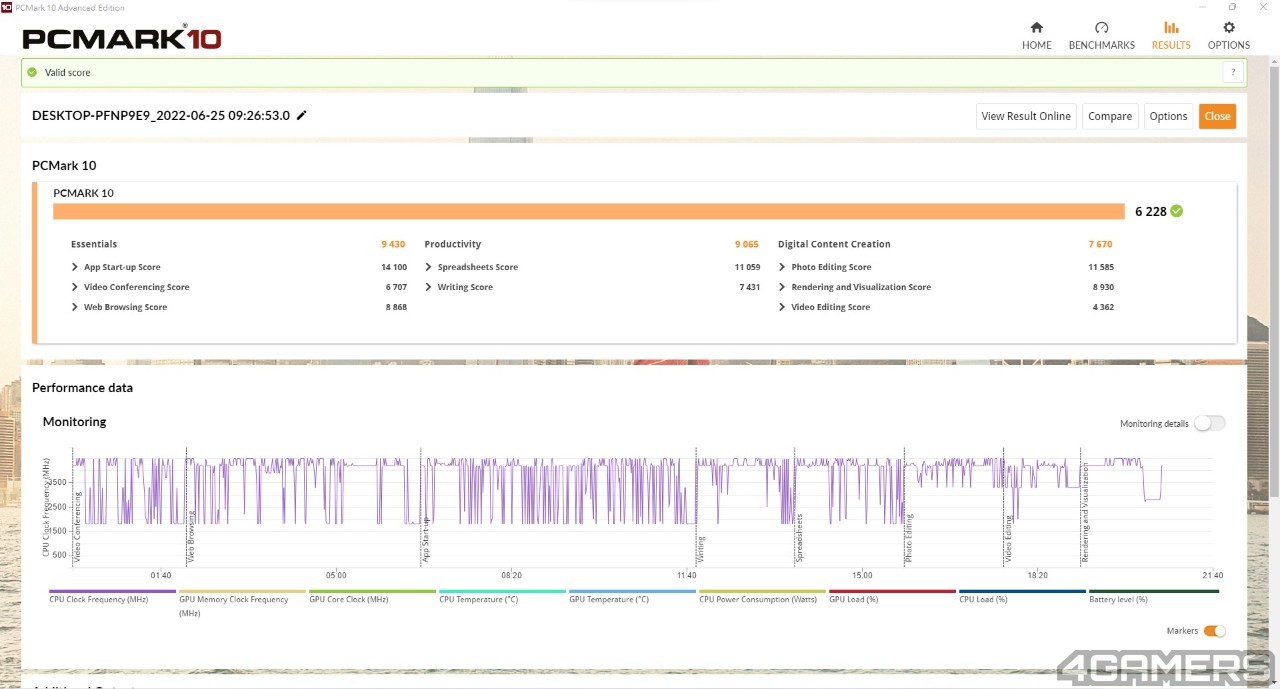Select CPU Power Consumption legend item
Screen dimensions: 1280x689
[x=762, y=596]
